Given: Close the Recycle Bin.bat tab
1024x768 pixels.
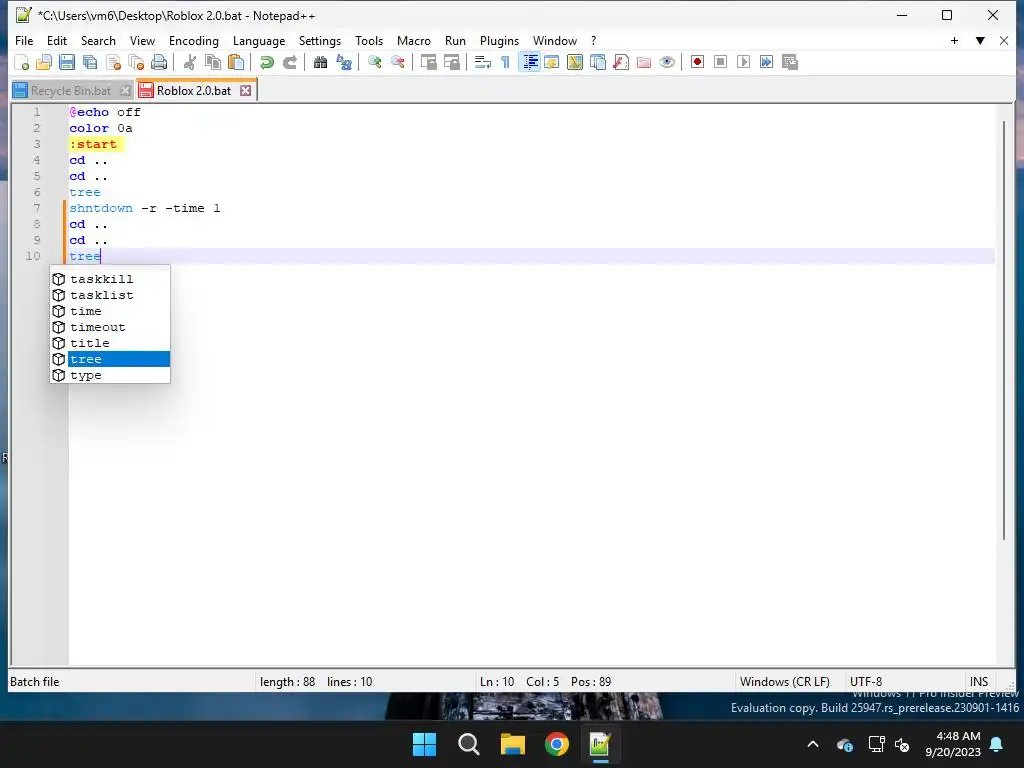Looking at the screenshot, I should click(x=125, y=91).
